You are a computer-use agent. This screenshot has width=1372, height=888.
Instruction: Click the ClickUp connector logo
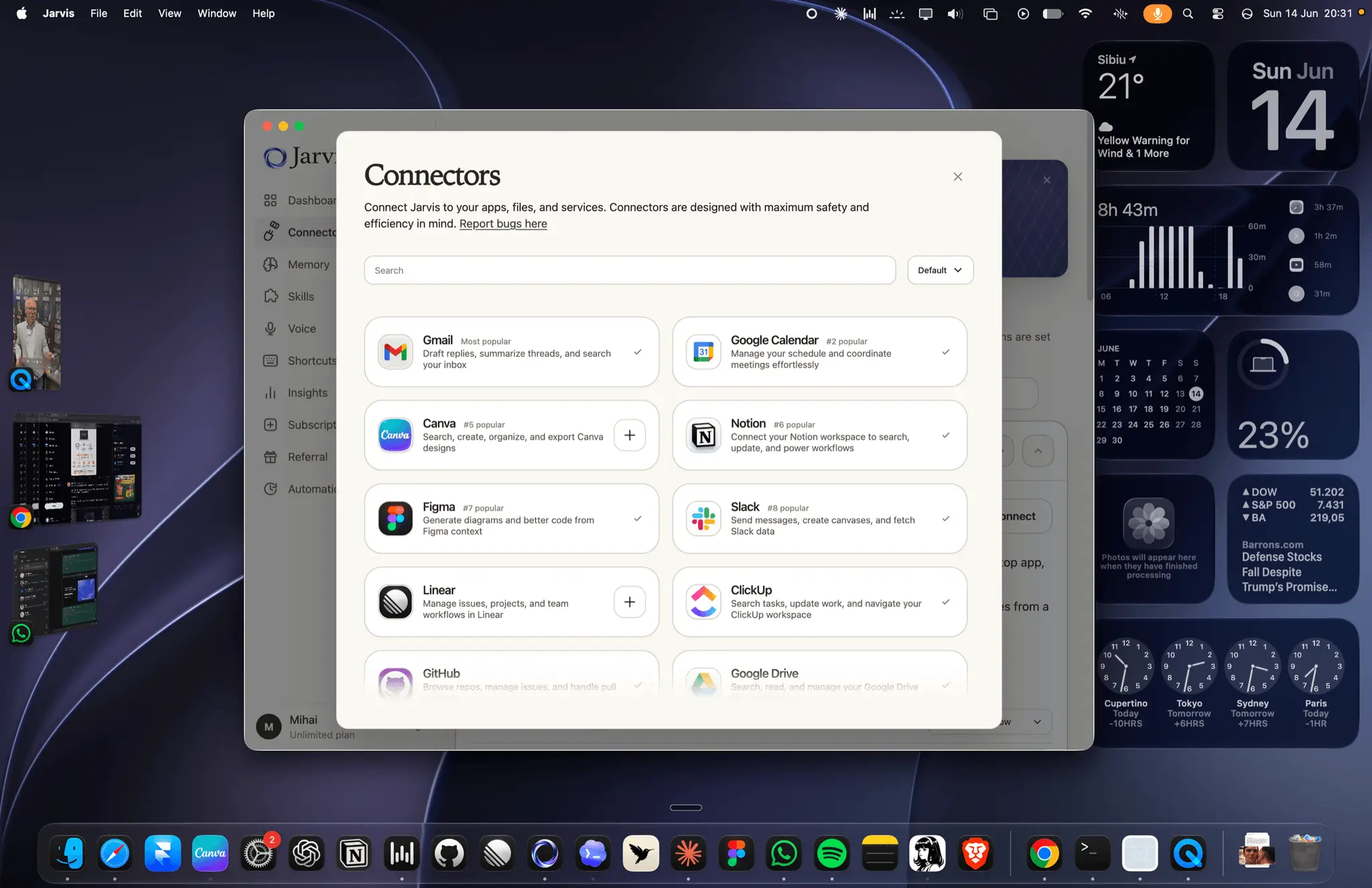pos(703,602)
